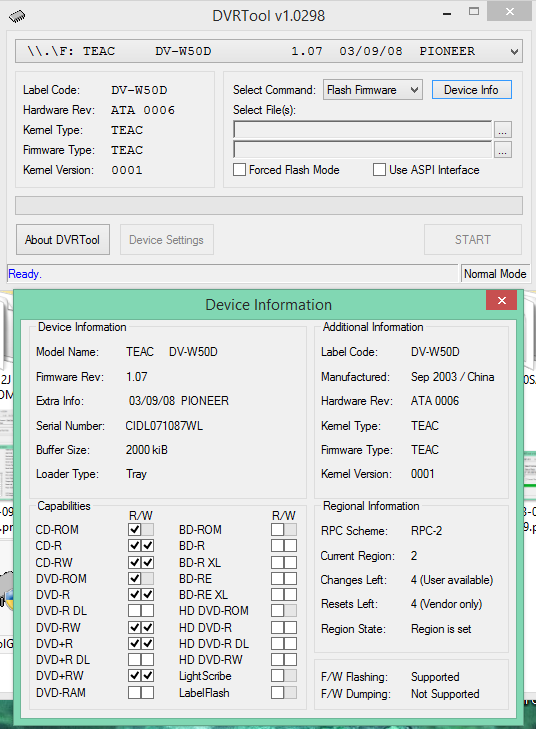Click the LightScribe capability checkbox
The image size is (536, 729).
[x=278, y=676]
